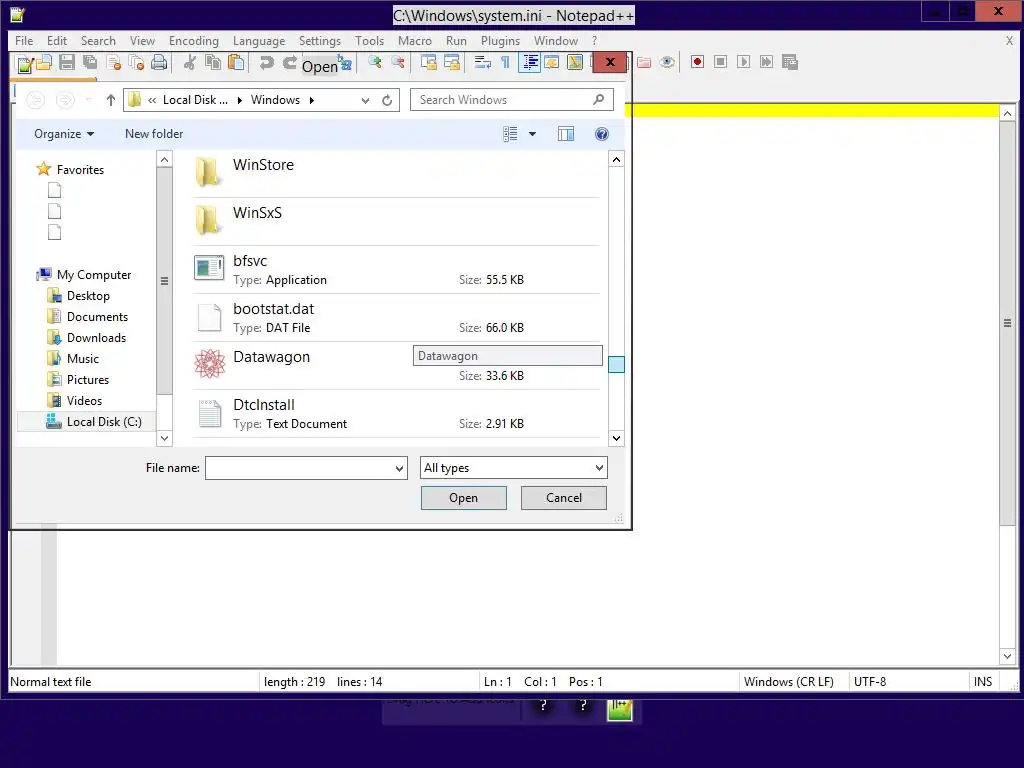
Task: Open the view options dropdown arrow
Action: coord(532,134)
